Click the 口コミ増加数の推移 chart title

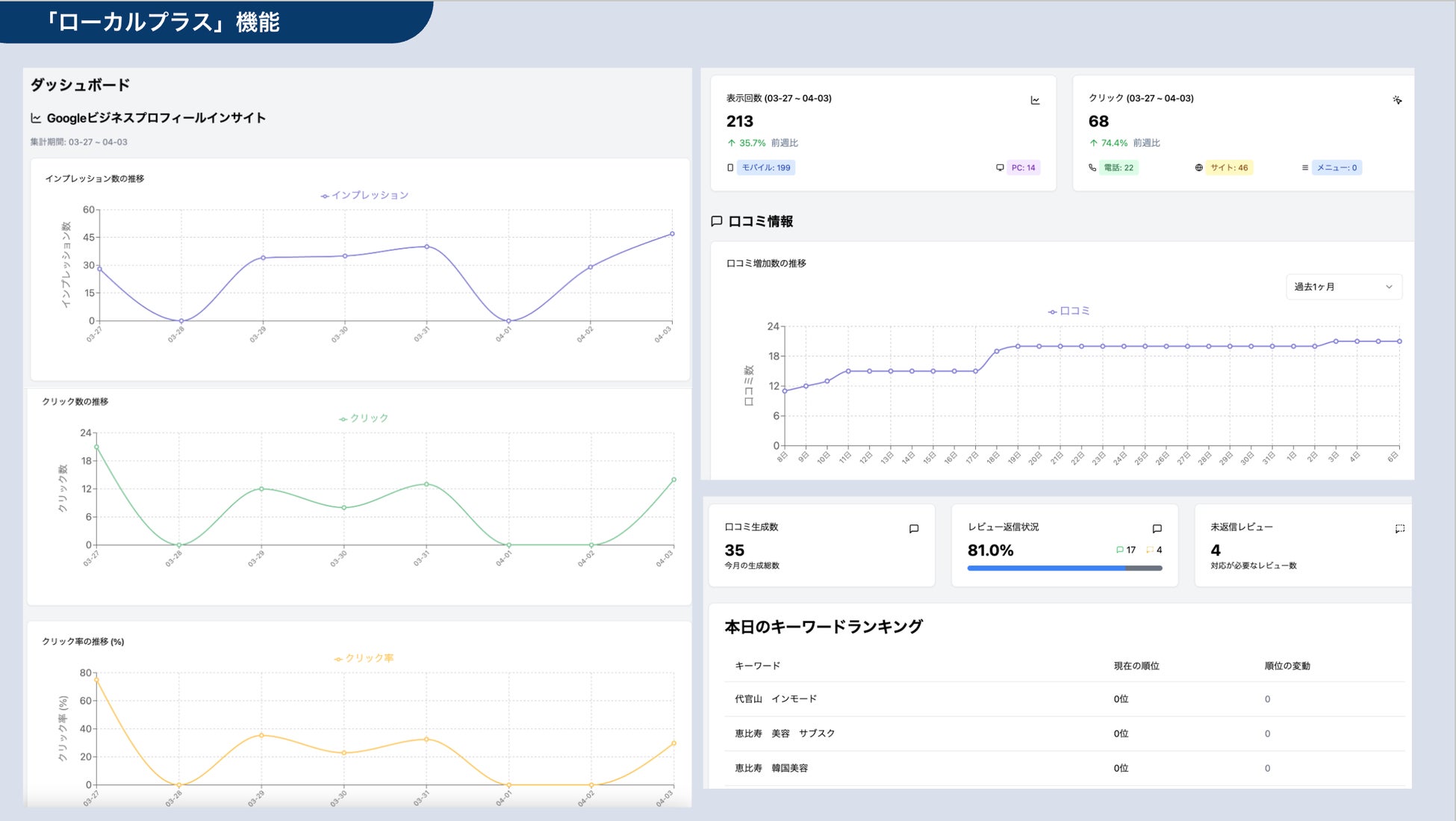point(766,263)
